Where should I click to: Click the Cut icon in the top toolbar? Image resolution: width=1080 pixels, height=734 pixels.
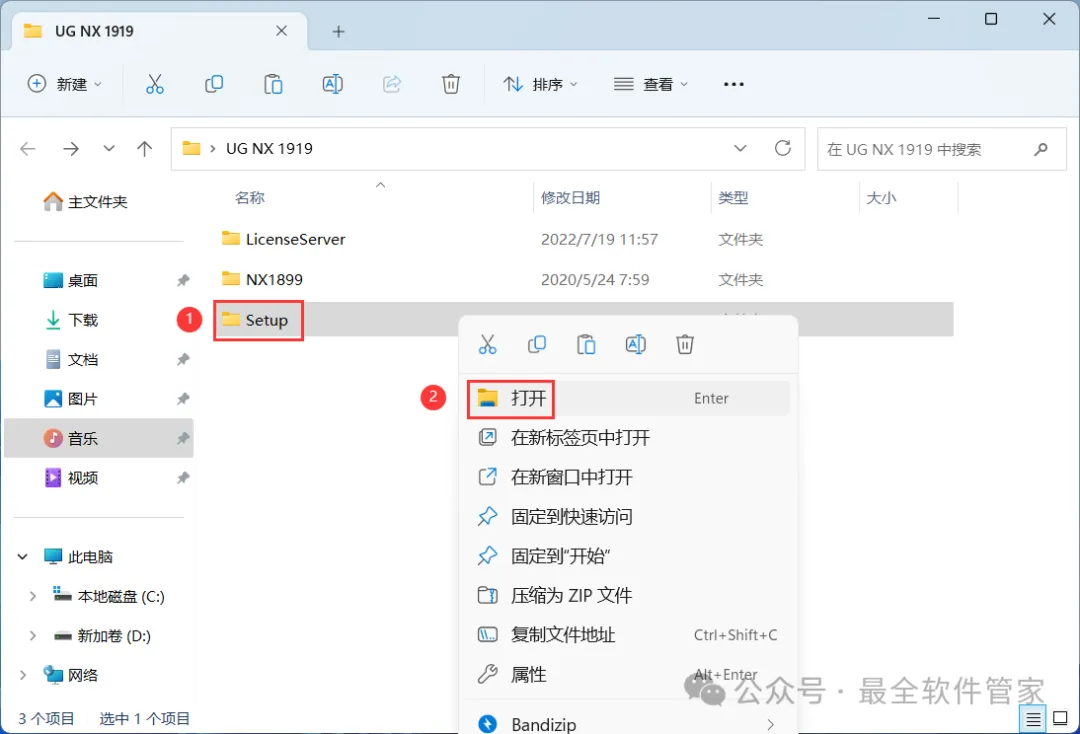[155, 84]
